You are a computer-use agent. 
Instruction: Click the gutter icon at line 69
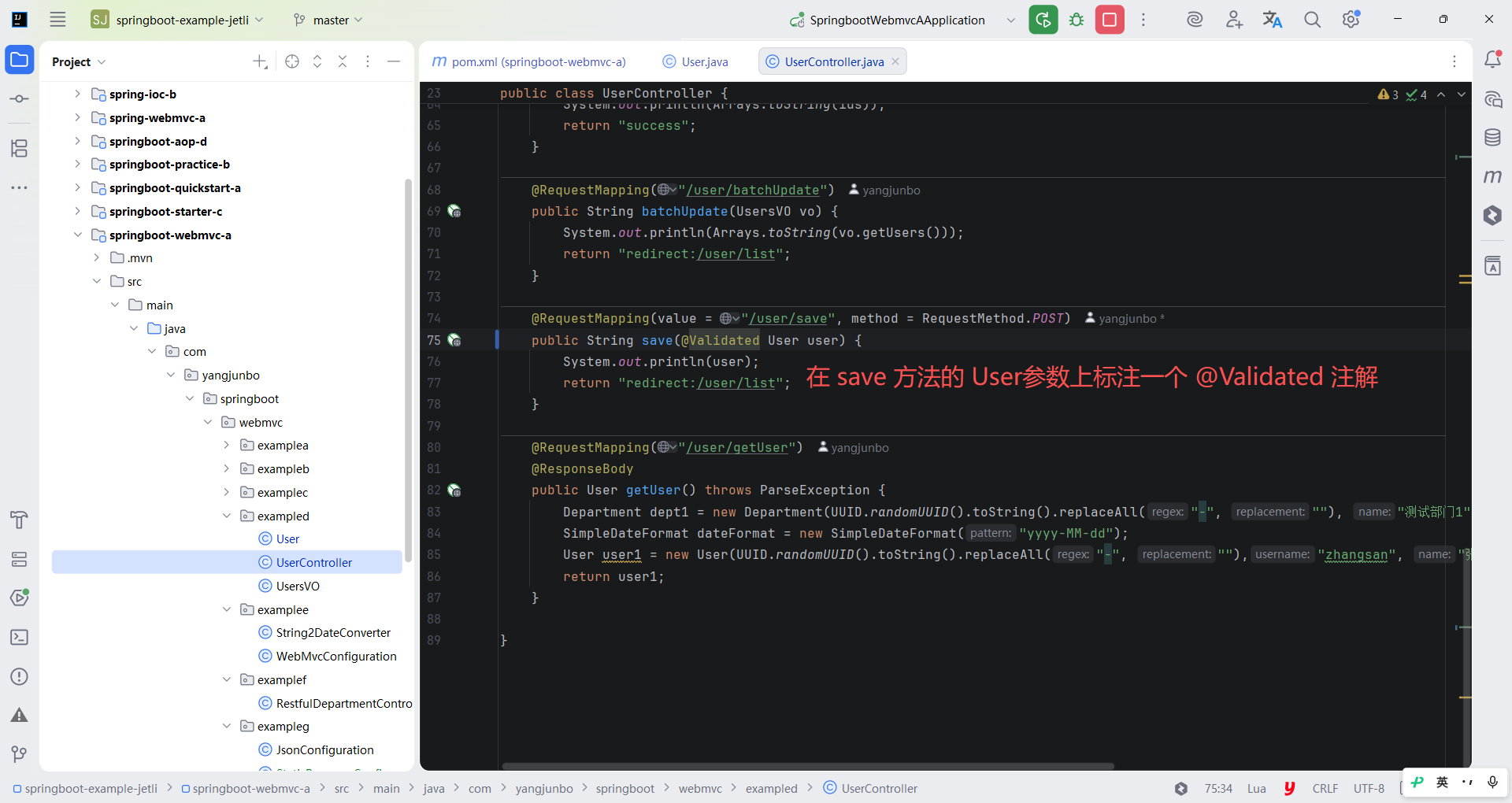454,211
